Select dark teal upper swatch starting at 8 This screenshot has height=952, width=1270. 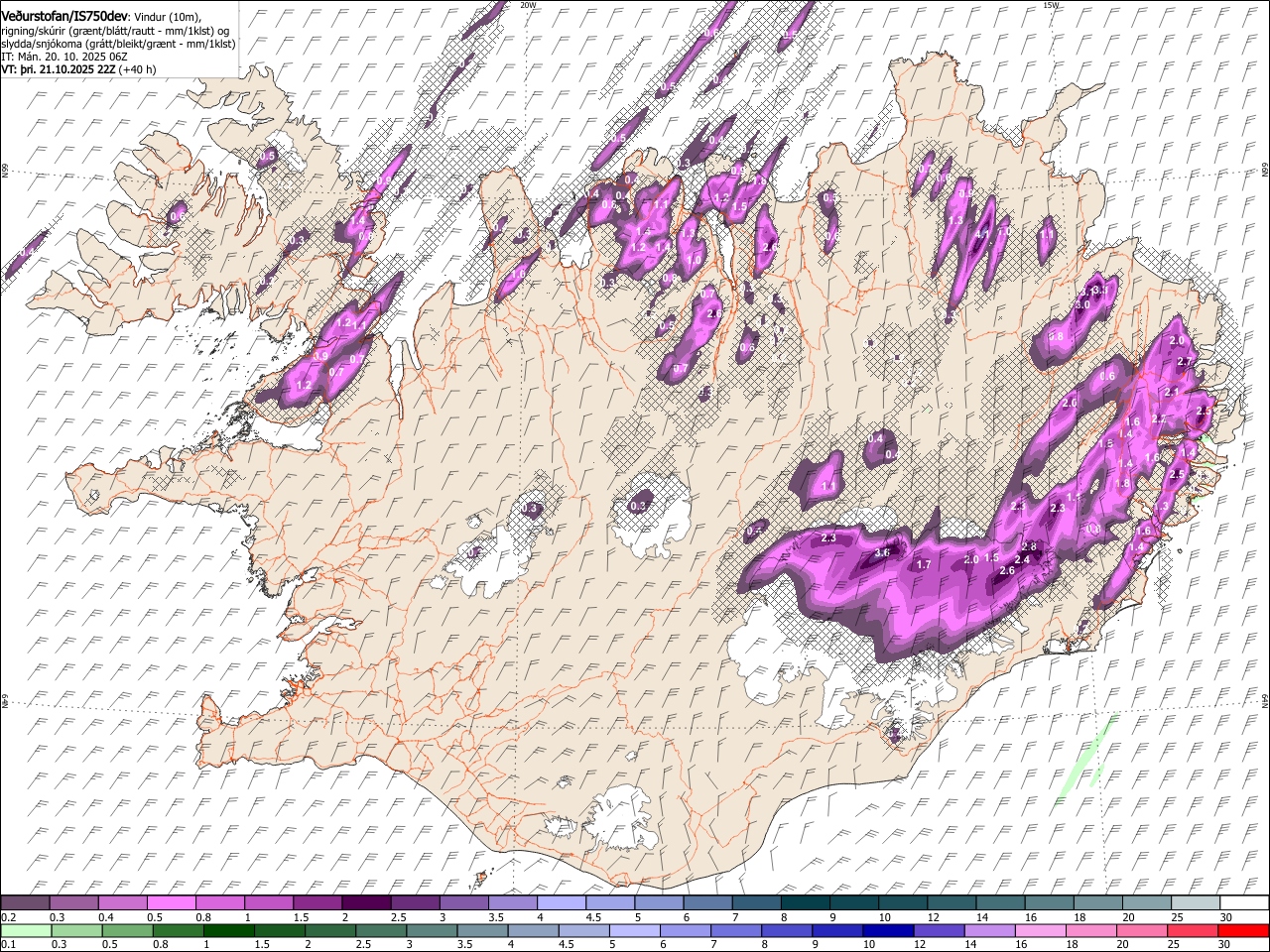(806, 902)
